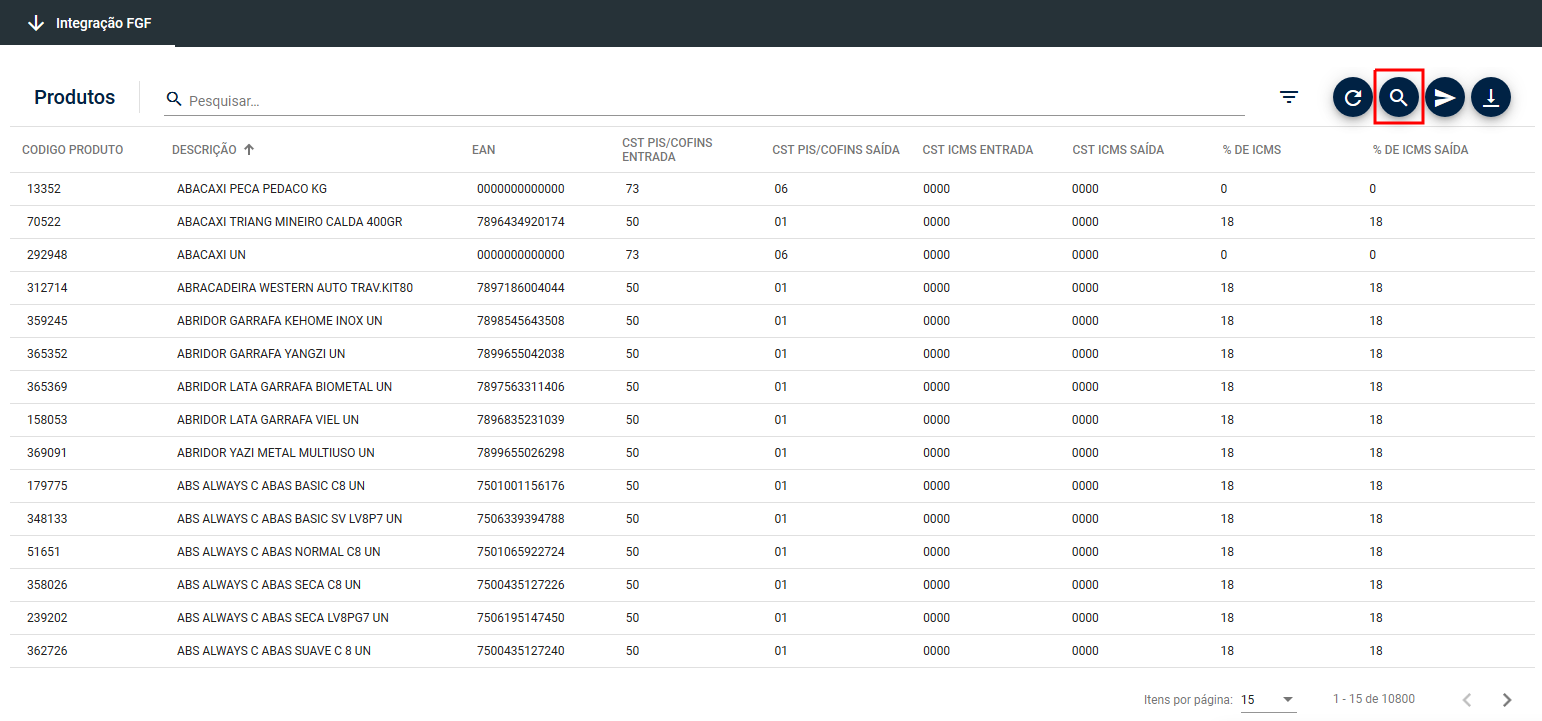Go to the next page arrow
This screenshot has height=721, width=1542.
point(1507,699)
